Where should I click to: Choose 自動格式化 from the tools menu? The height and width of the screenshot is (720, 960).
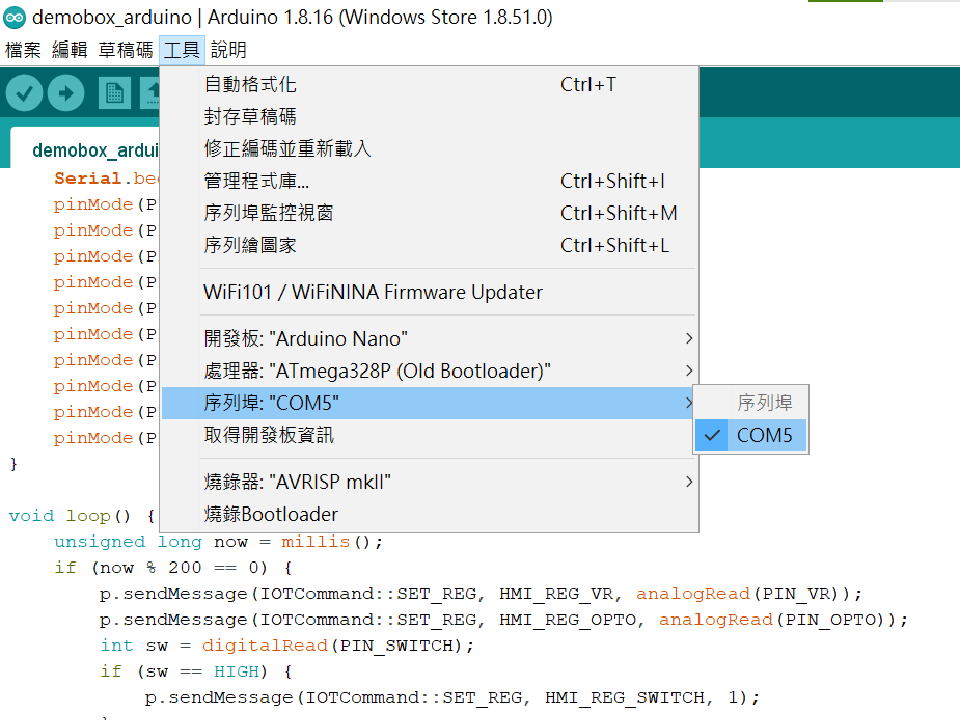pyautogui.click(x=250, y=85)
